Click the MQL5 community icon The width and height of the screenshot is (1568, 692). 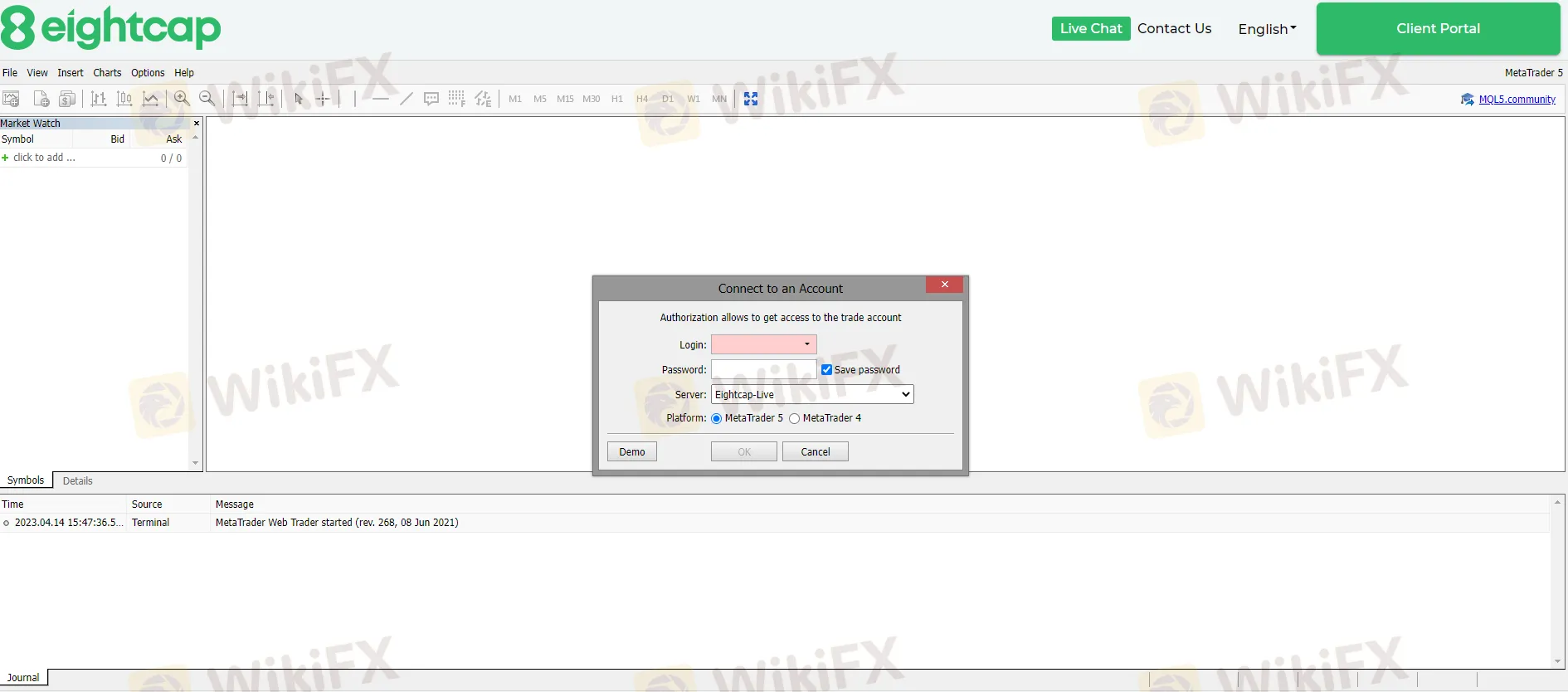pos(1468,99)
